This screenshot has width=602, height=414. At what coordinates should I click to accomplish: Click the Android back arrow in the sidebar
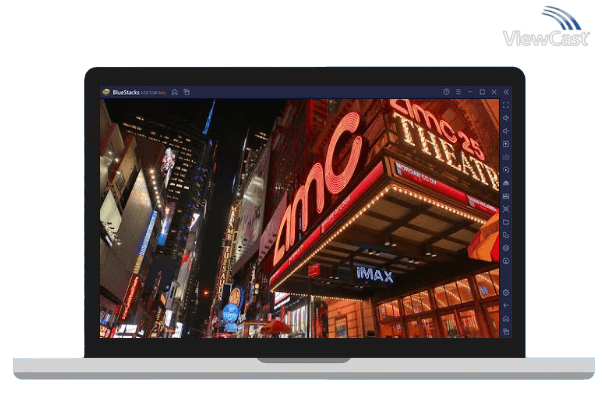[x=506, y=306]
